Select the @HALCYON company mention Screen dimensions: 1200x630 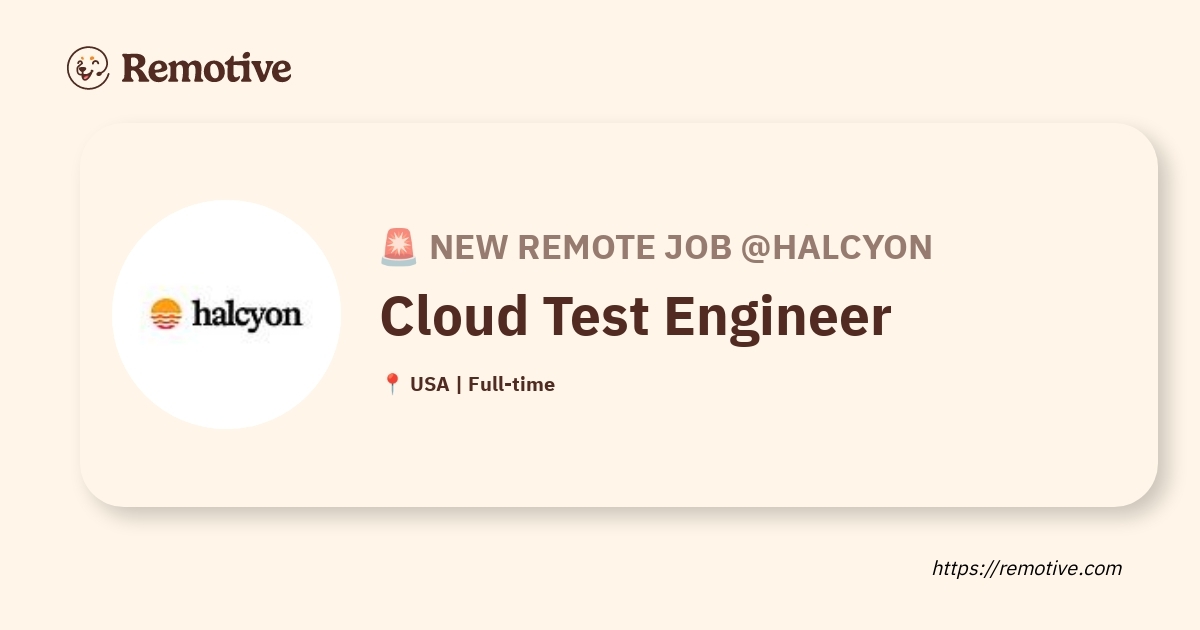click(836, 247)
